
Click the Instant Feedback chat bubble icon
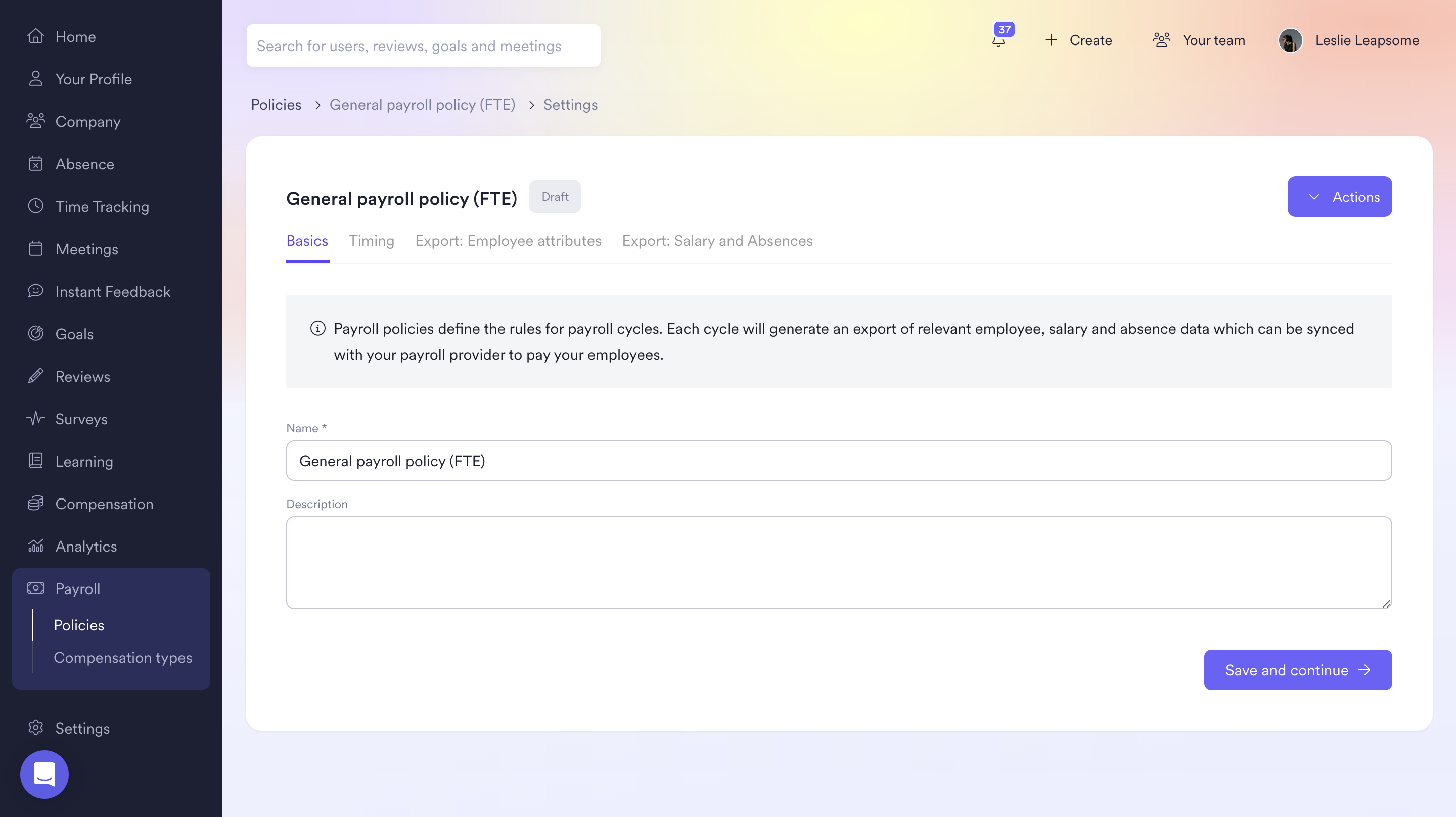[35, 291]
